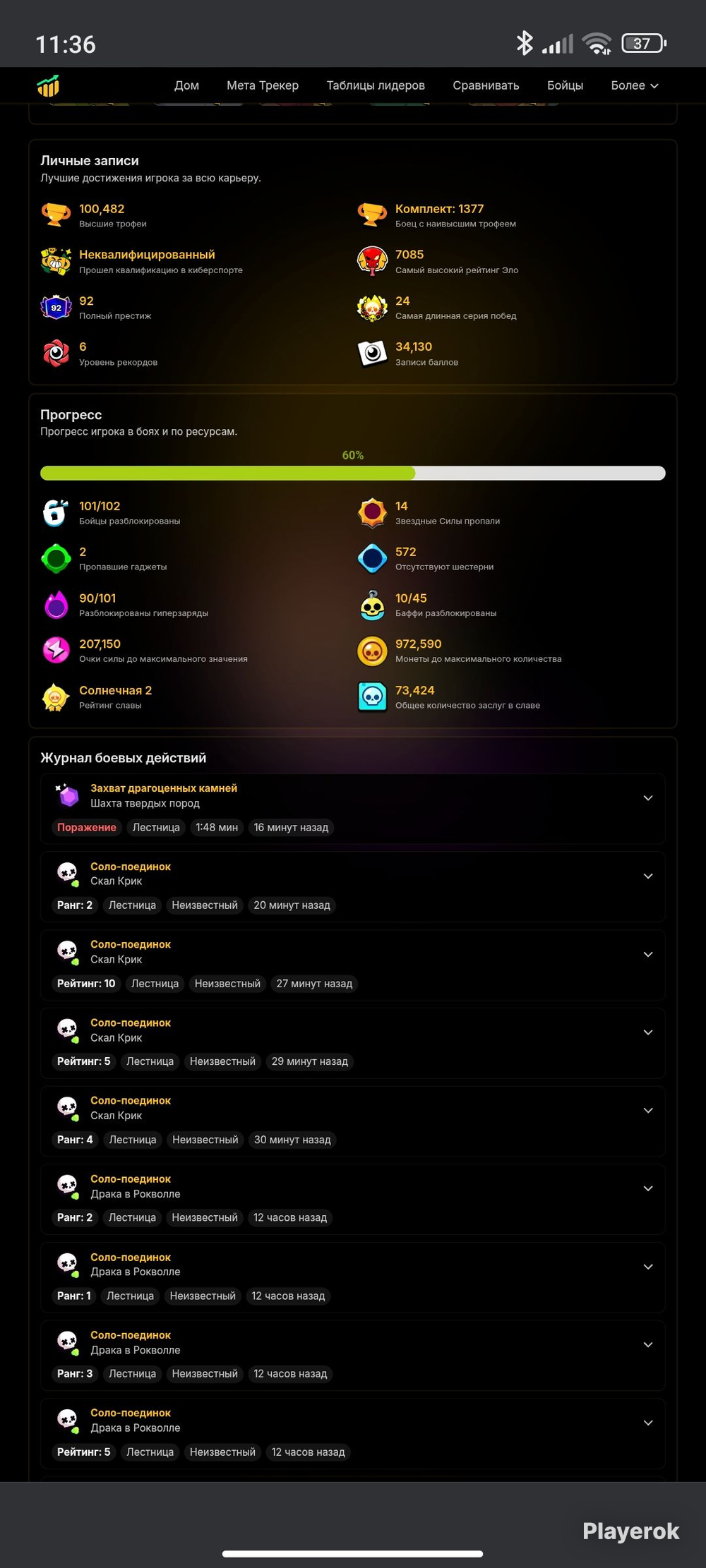The height and width of the screenshot is (1568, 706).
Task: Click the prestige 92 badge icon
Action: pyautogui.click(x=56, y=307)
